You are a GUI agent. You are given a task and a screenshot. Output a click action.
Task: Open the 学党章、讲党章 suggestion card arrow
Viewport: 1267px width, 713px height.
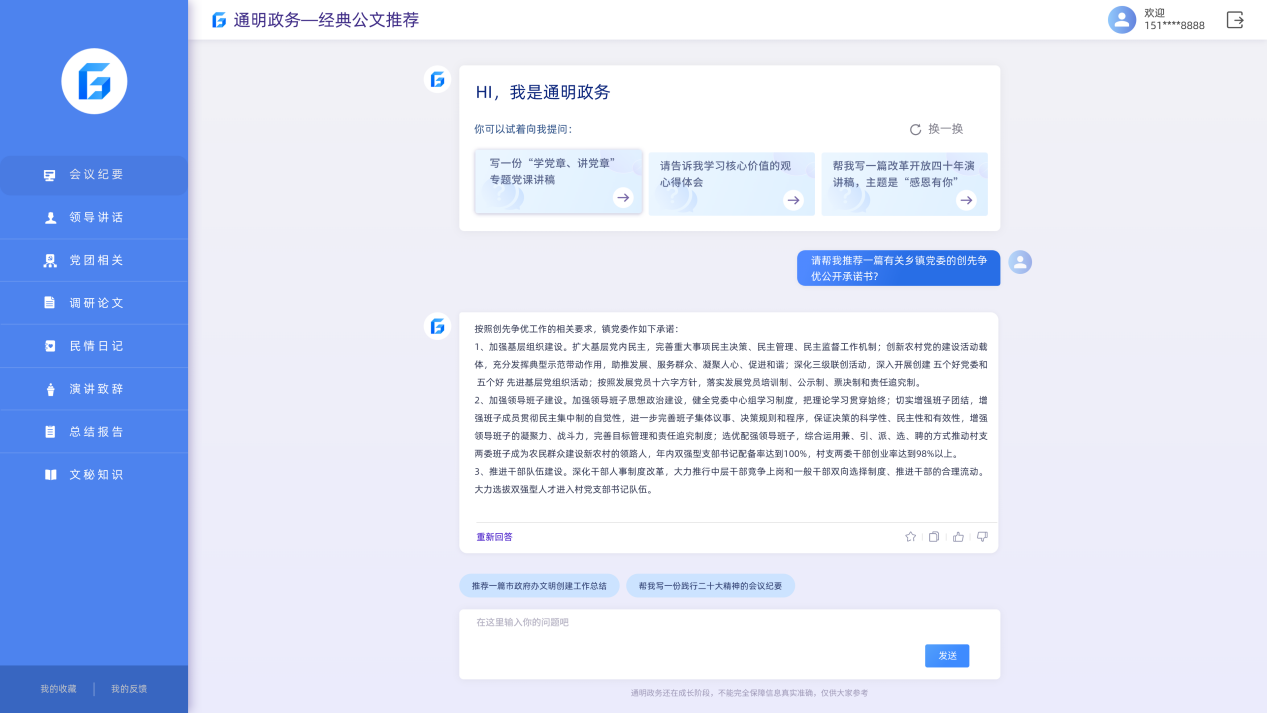point(623,198)
